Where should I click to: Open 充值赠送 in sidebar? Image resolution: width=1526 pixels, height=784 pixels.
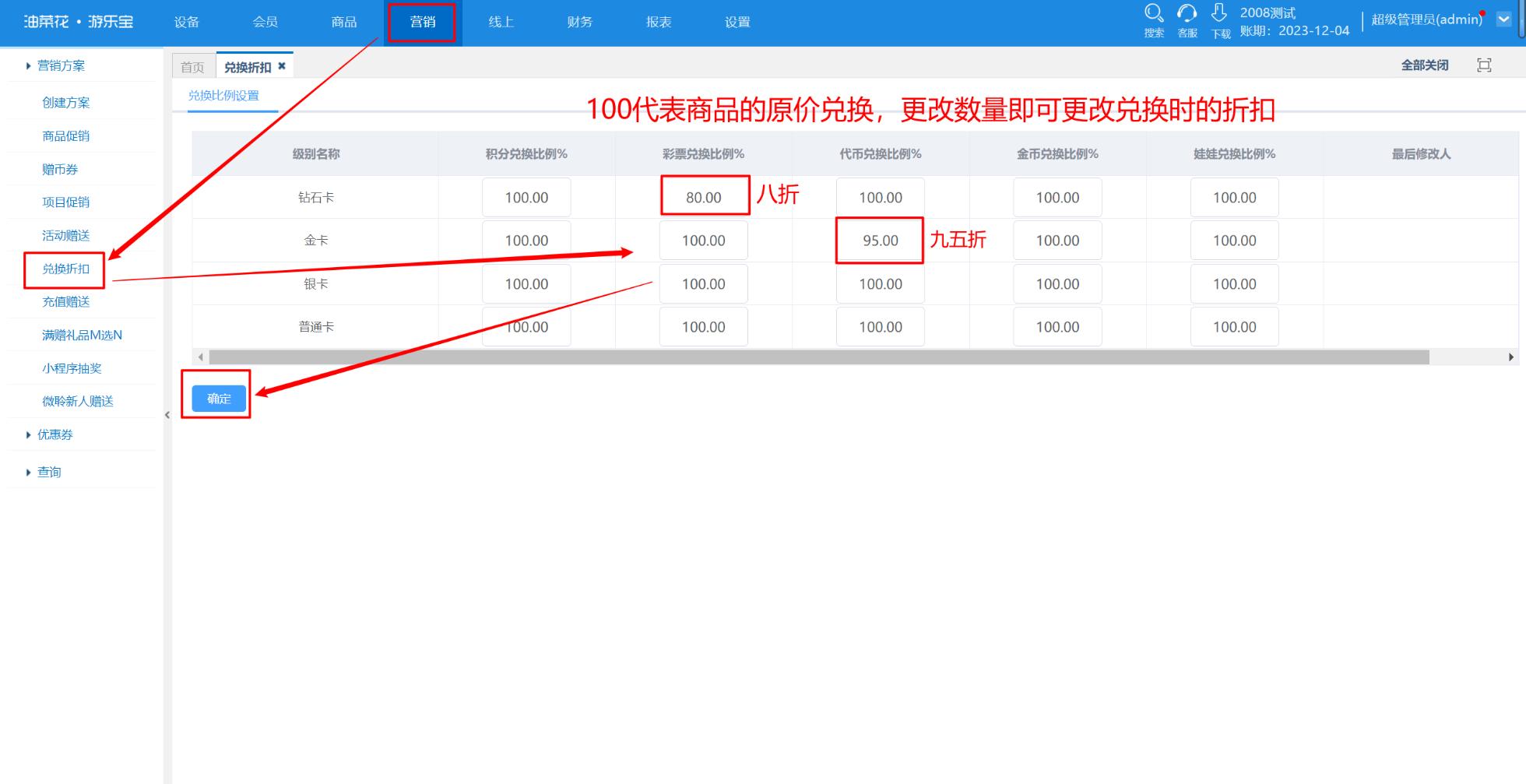click(66, 302)
